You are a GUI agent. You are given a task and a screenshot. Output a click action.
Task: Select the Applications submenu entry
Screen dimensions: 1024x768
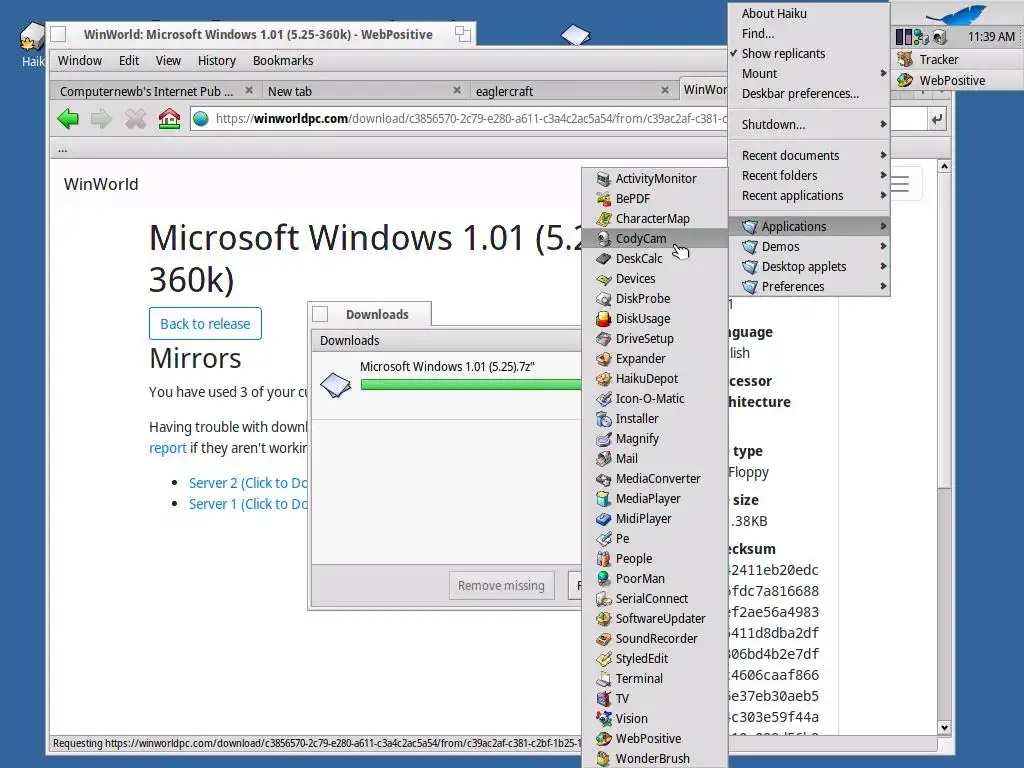[809, 227]
